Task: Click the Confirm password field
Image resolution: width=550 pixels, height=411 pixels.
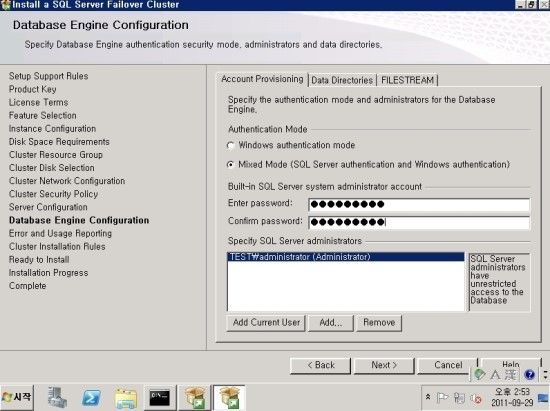Action: click(419, 222)
